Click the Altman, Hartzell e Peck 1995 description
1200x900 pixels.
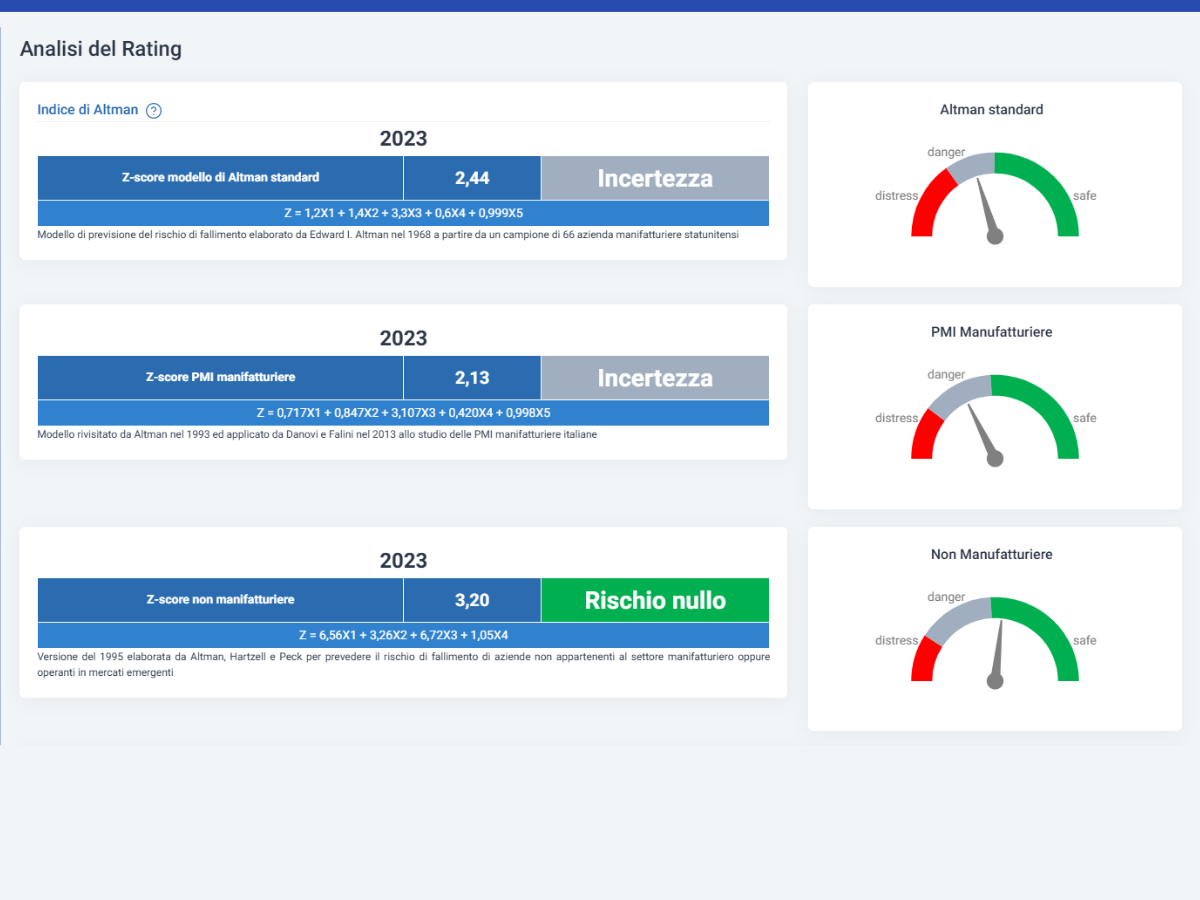coord(403,665)
